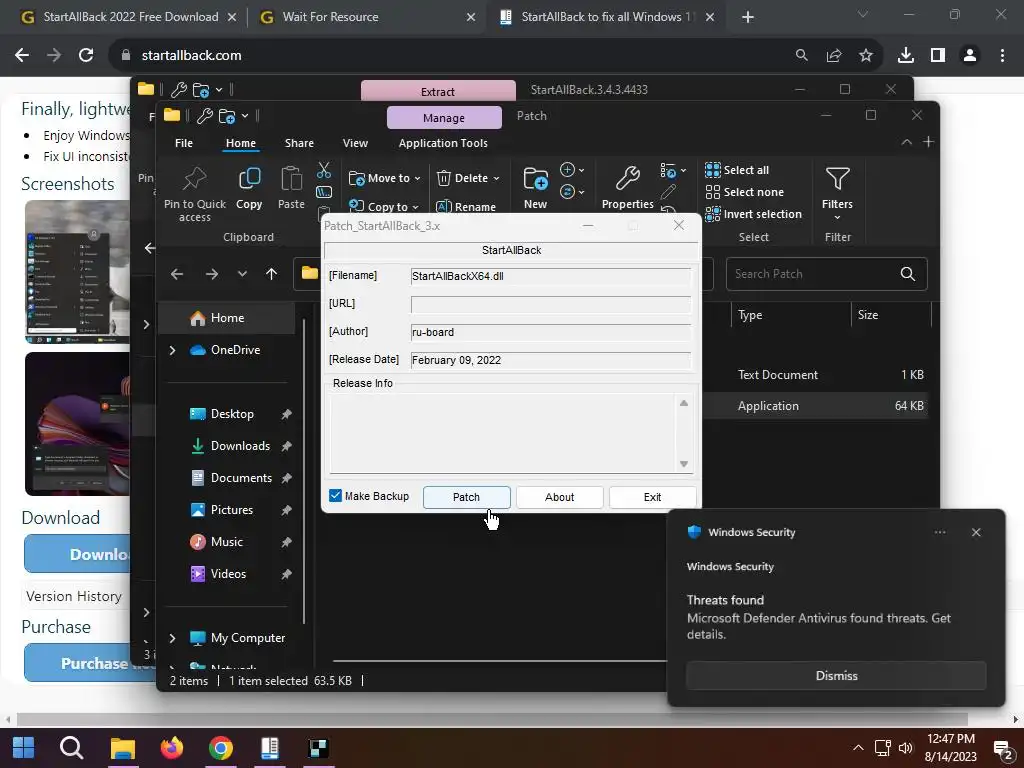
Task: Select the Extract tab in back window
Action: [438, 91]
